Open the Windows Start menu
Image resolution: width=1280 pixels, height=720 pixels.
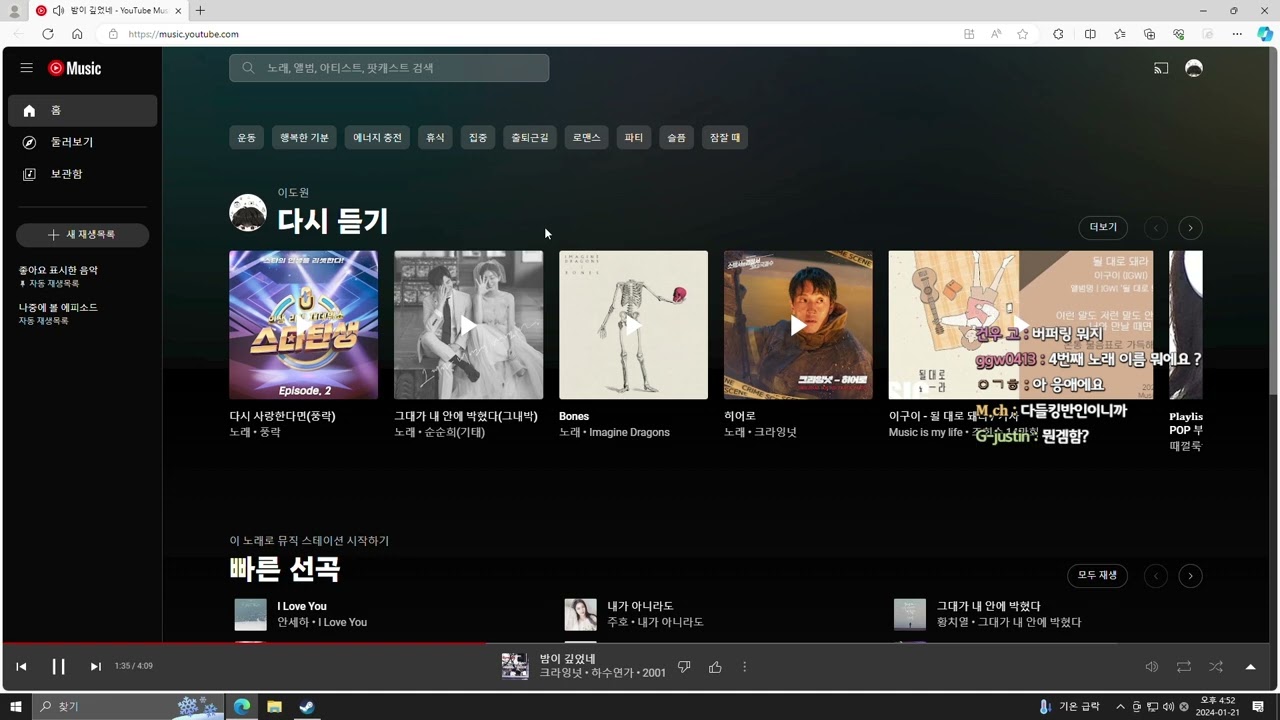pos(16,707)
